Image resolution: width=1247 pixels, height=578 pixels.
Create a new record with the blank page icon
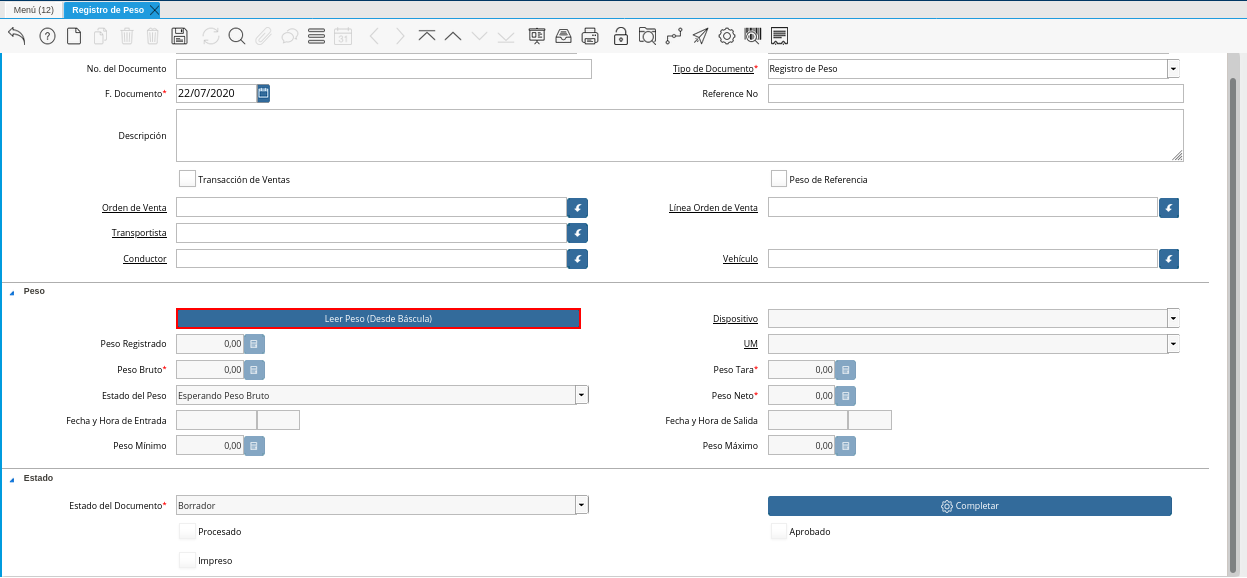coord(74,36)
